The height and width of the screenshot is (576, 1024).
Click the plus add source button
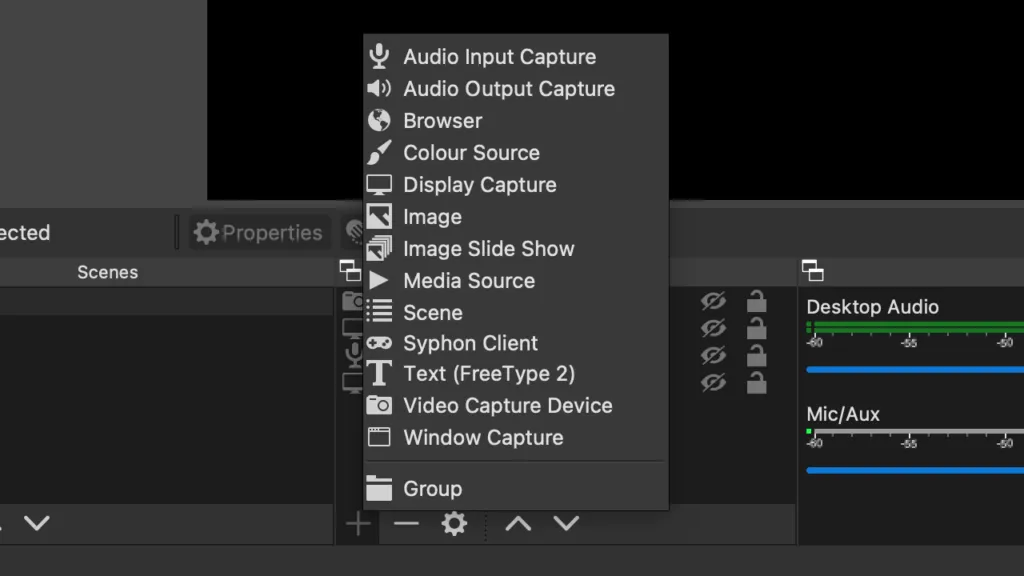point(358,524)
